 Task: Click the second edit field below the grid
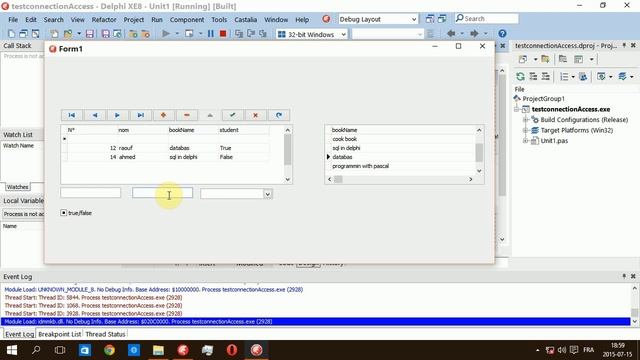coord(162,193)
